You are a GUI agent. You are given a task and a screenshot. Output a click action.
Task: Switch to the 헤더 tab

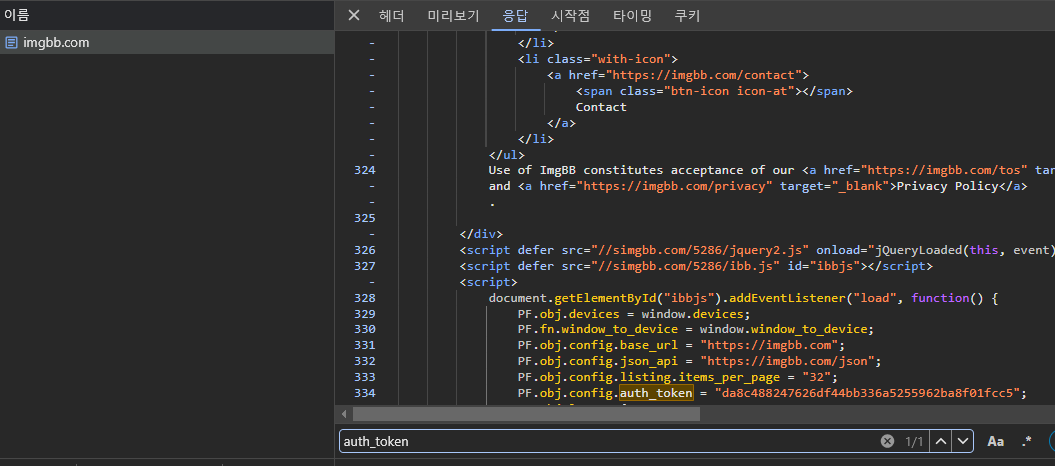point(392,15)
